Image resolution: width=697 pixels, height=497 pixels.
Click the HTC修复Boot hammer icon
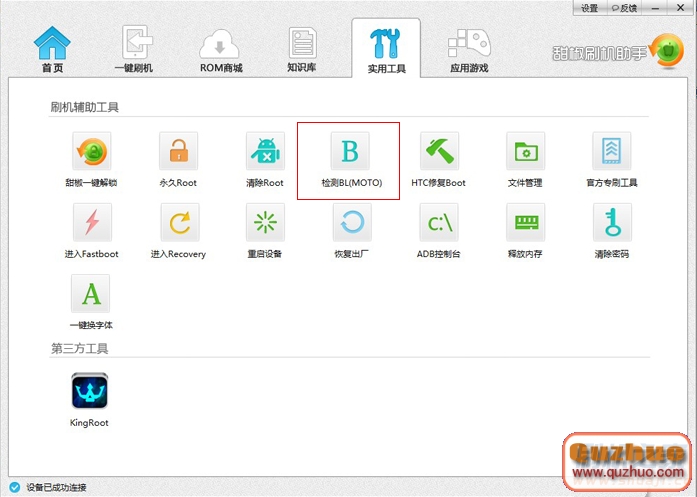pyautogui.click(x=439, y=151)
